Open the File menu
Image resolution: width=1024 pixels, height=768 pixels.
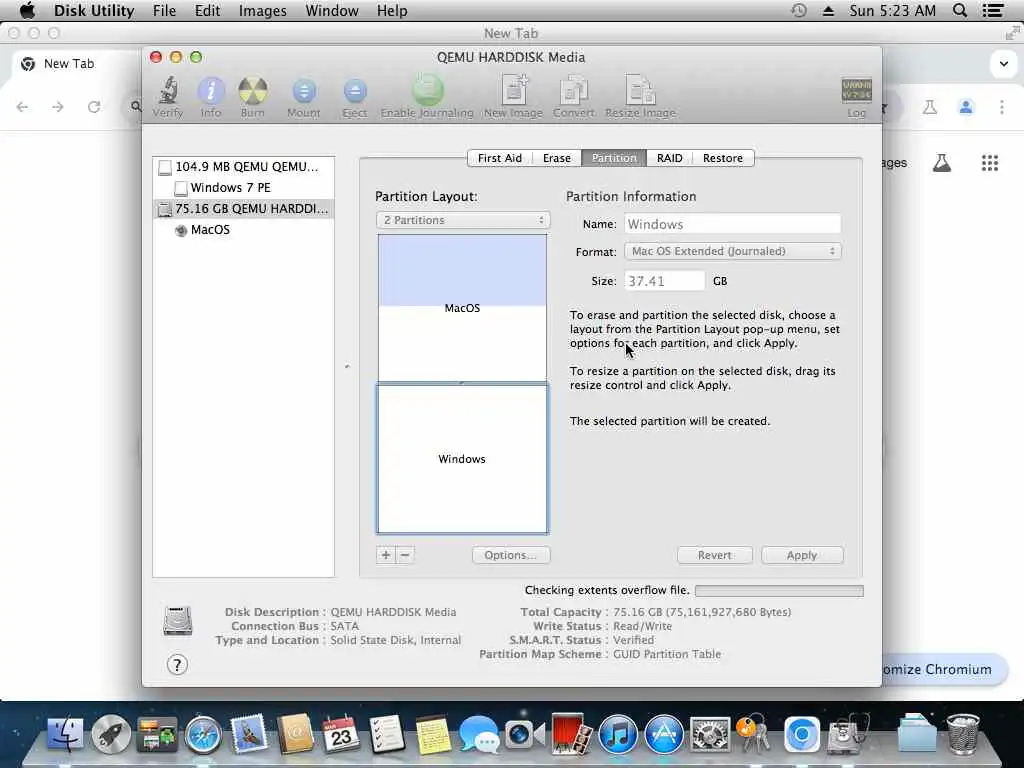click(165, 10)
